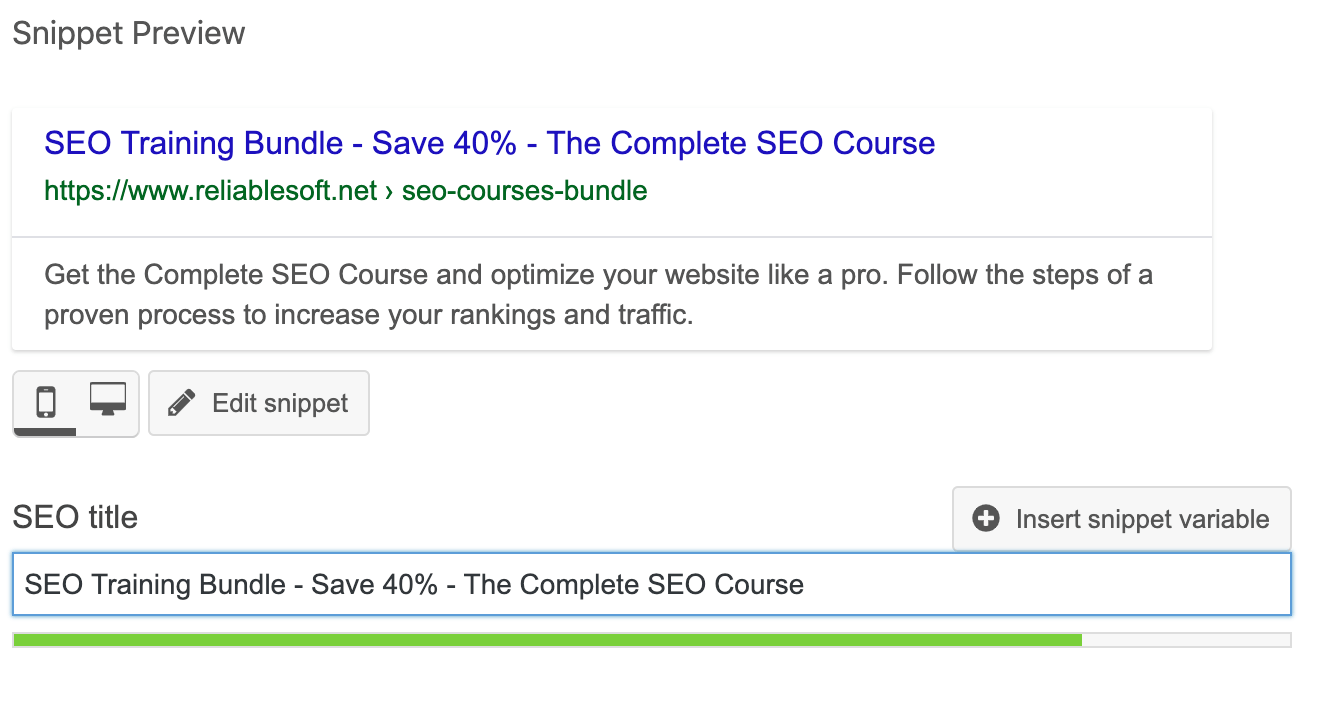
Task: Click the pencil icon beside Edit snippet
Action: click(x=181, y=403)
